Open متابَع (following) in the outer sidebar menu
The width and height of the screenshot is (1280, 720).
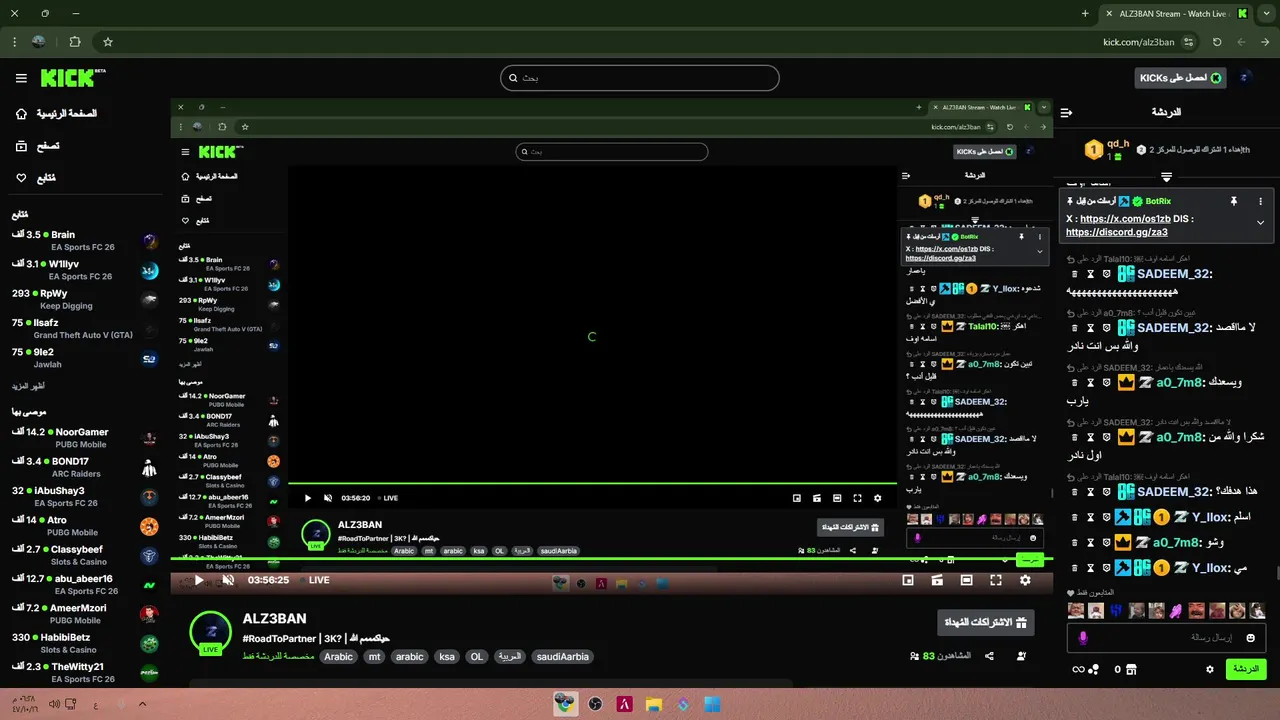(x=36, y=178)
